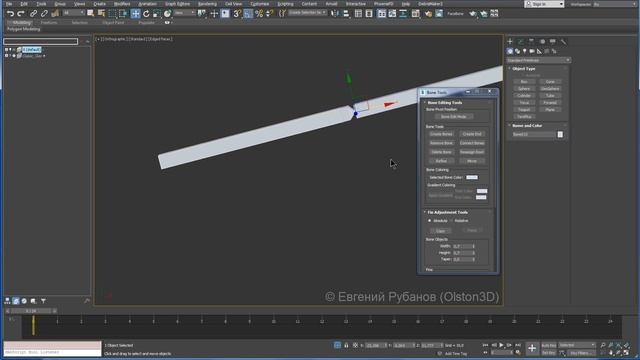This screenshot has width=640, height=360.
Task: Click the Select by Name icon
Action: [x=101, y=13]
